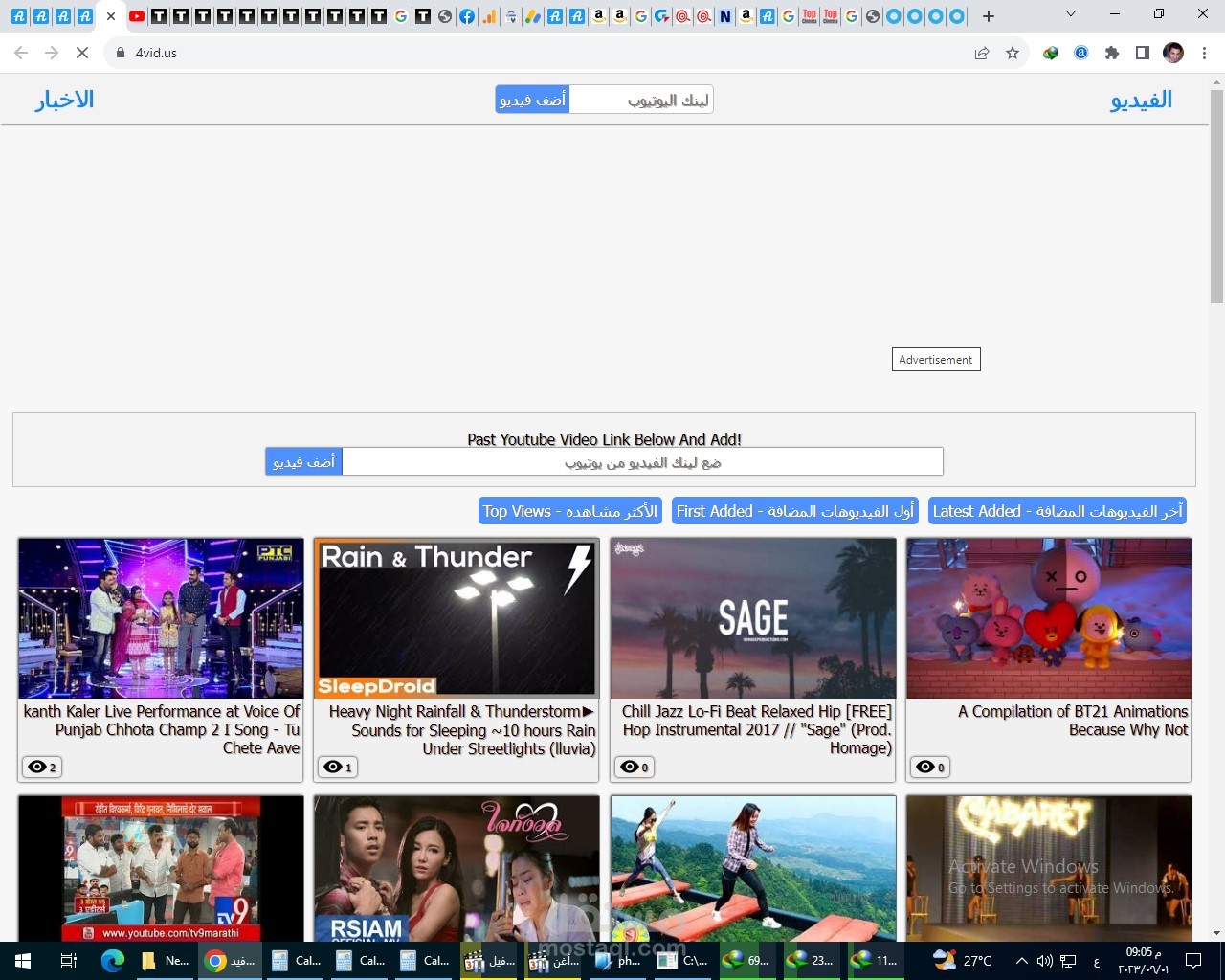Go forward to the next page
1225x980 pixels.
coord(52,53)
